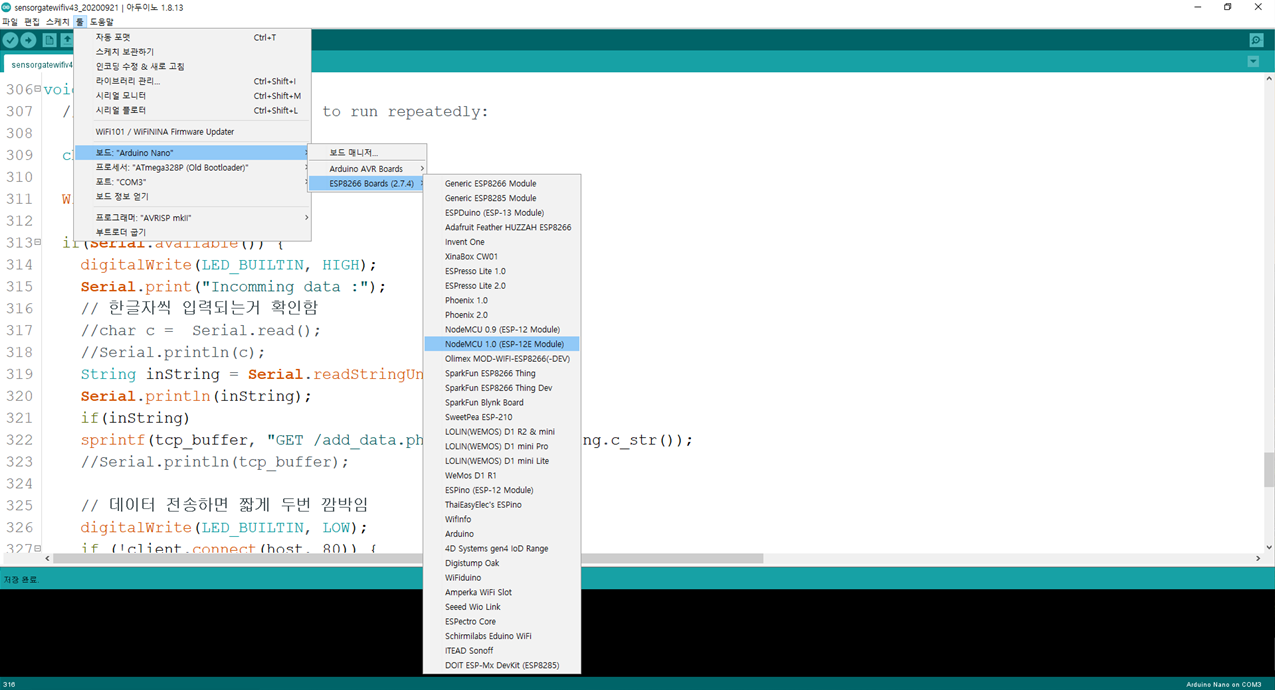The image size is (1275, 690).
Task: Expand the Arduino AVR Boards submenu
Action: pos(367,169)
